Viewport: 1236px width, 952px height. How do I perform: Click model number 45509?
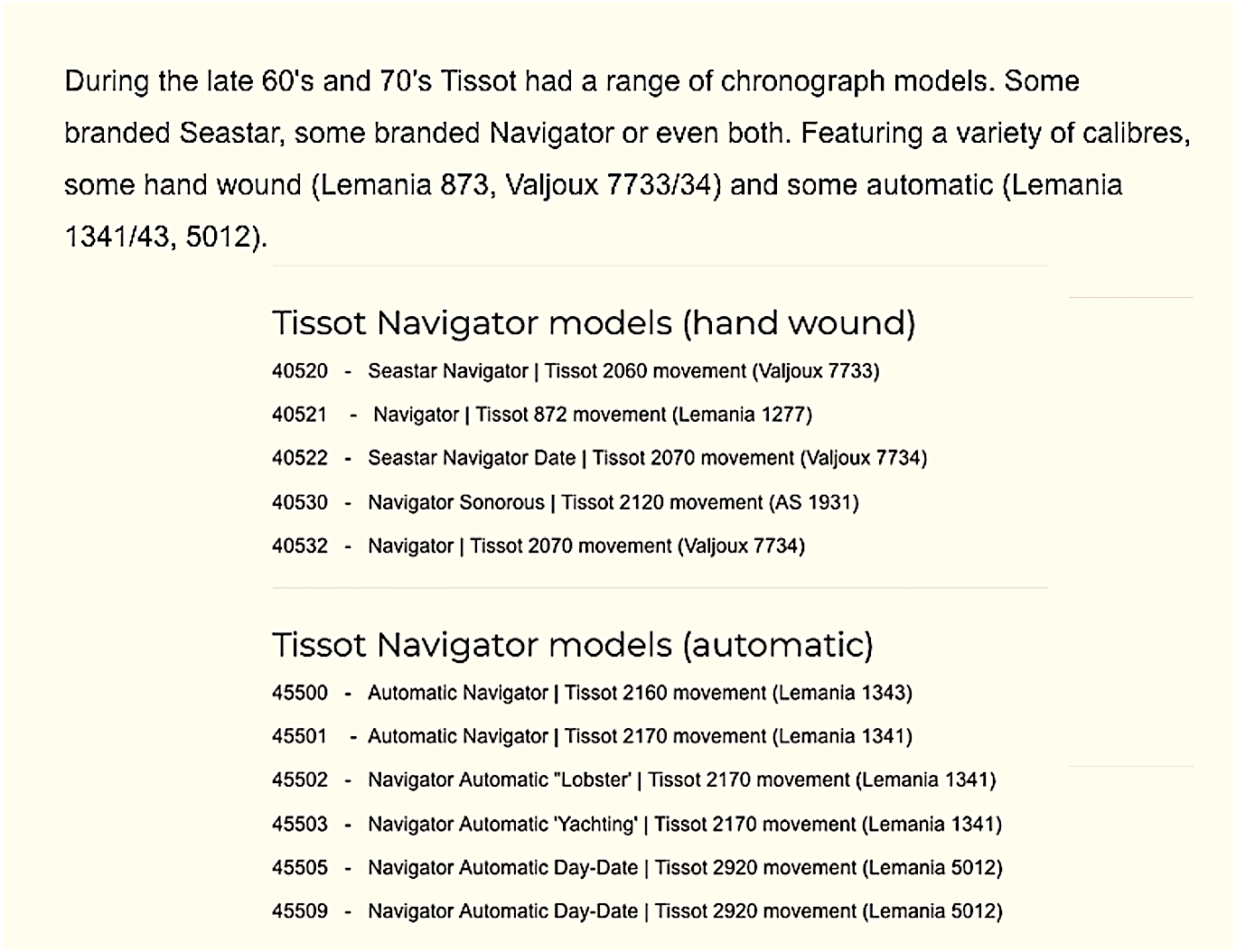(299, 910)
